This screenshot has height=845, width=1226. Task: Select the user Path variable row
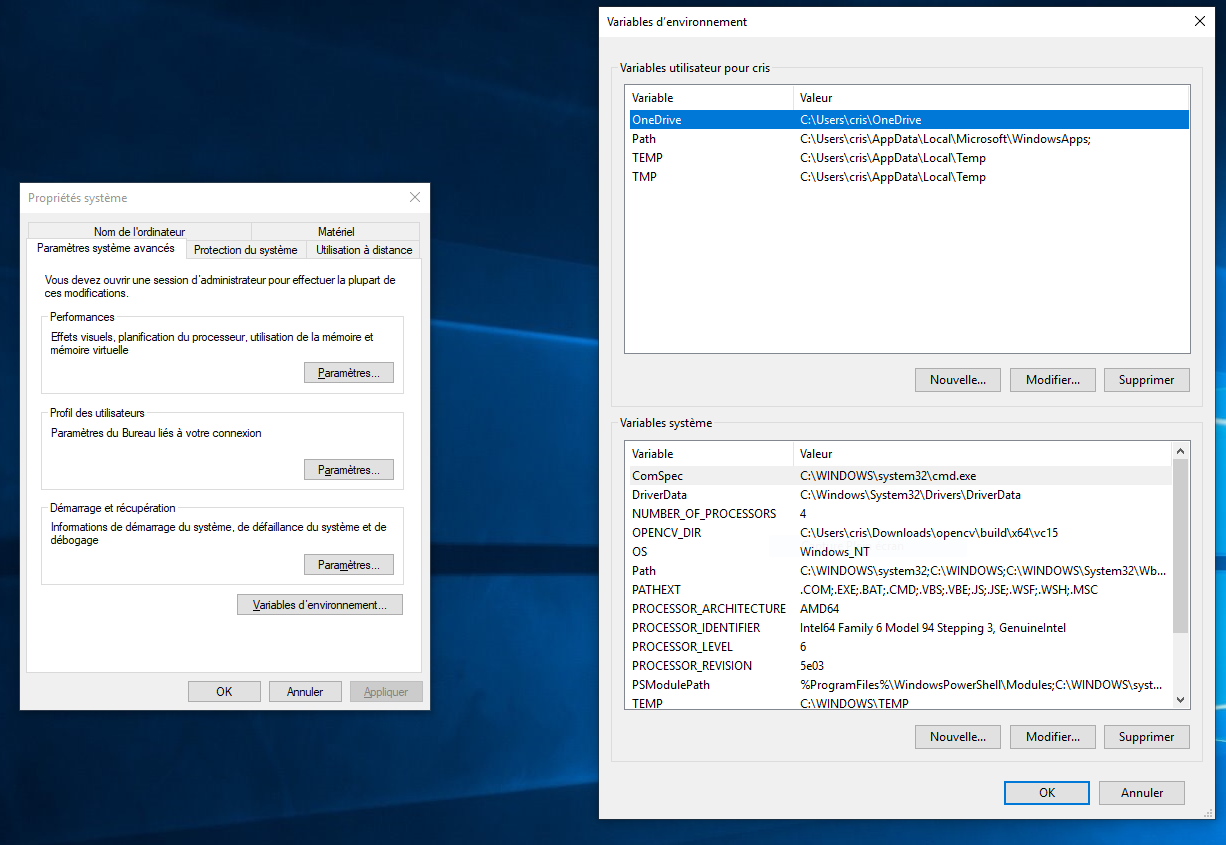[908, 139]
